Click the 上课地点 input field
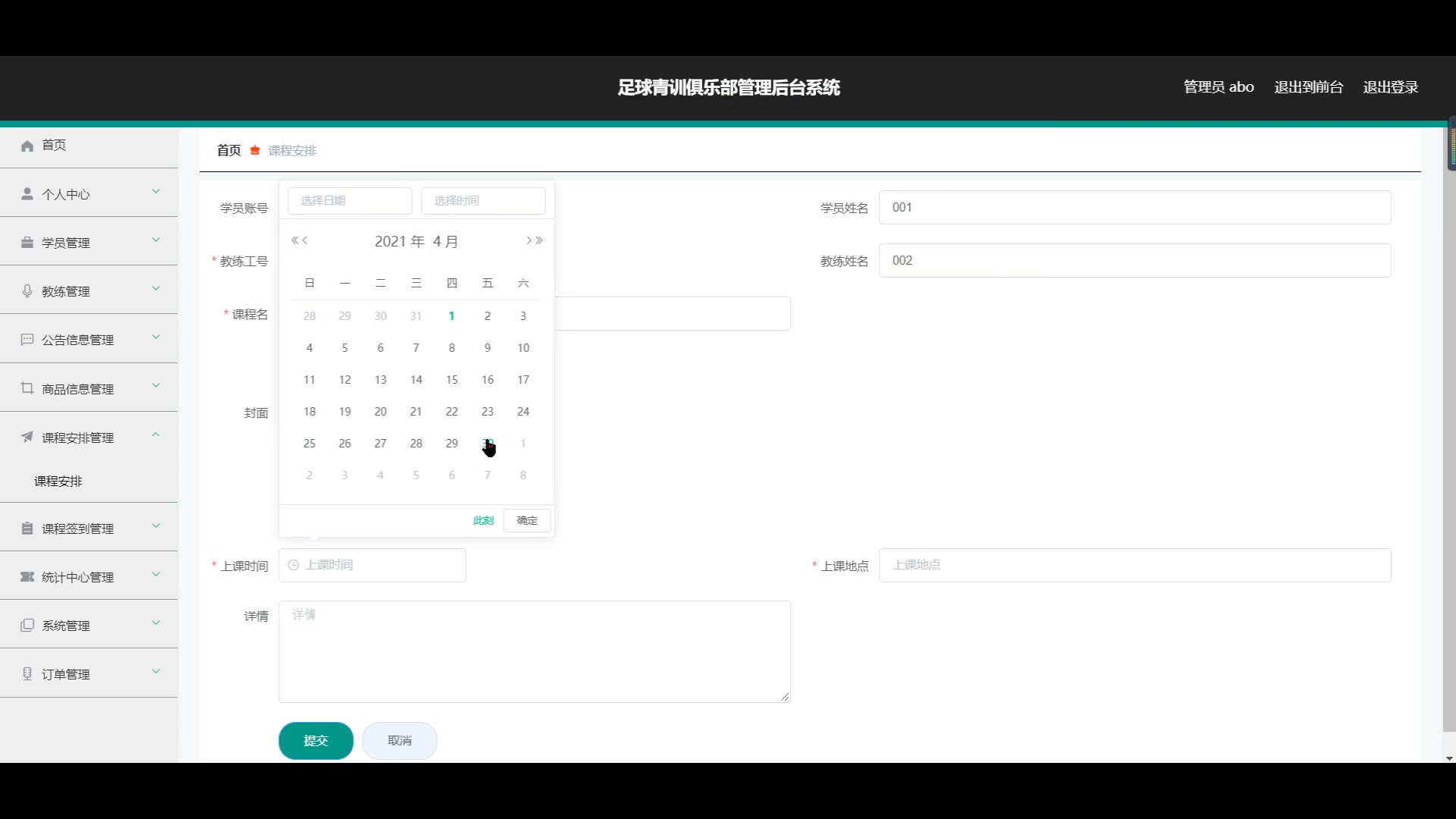Viewport: 1456px width, 819px height. point(1134,566)
